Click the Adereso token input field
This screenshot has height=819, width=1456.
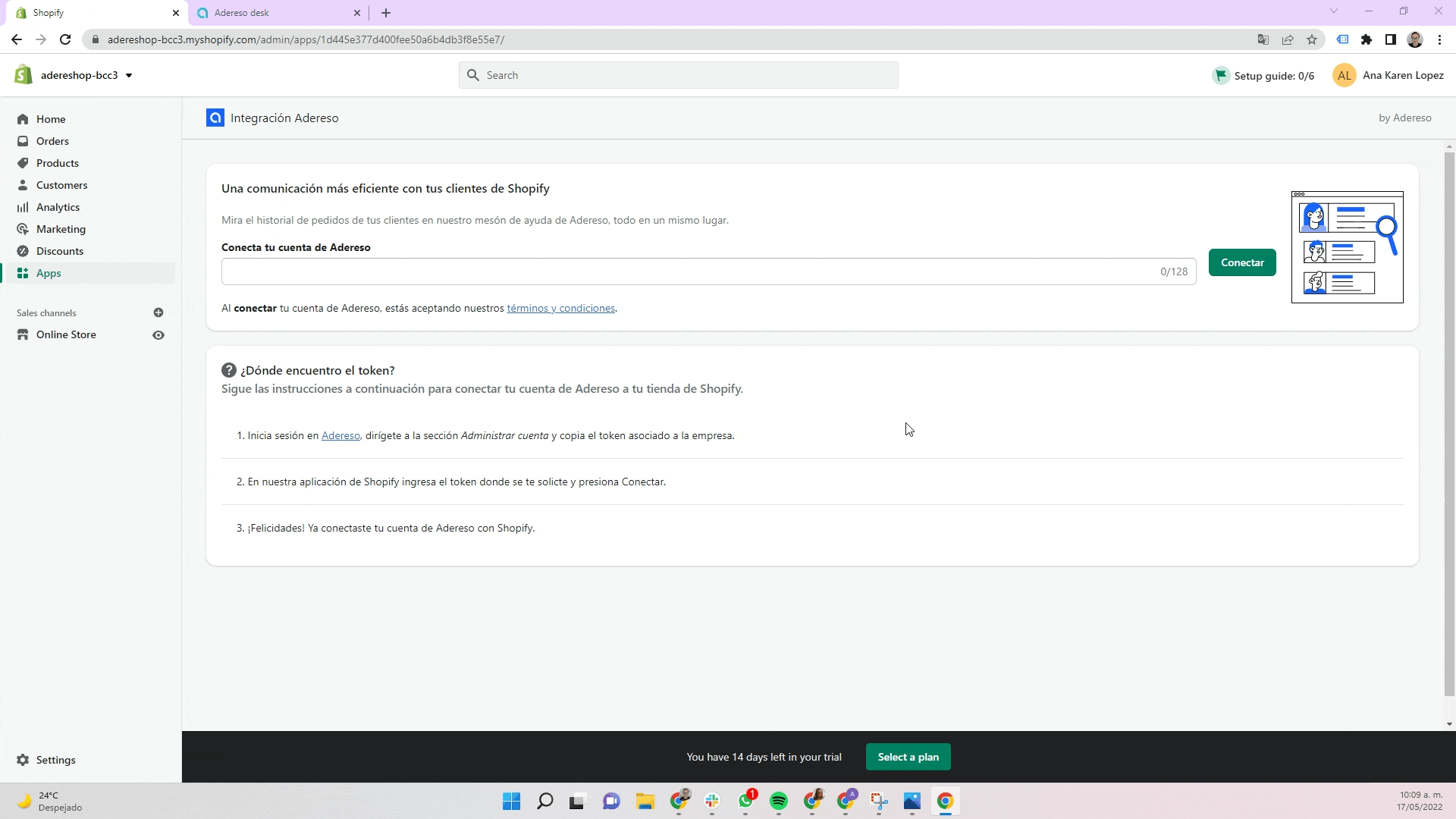pos(708,271)
